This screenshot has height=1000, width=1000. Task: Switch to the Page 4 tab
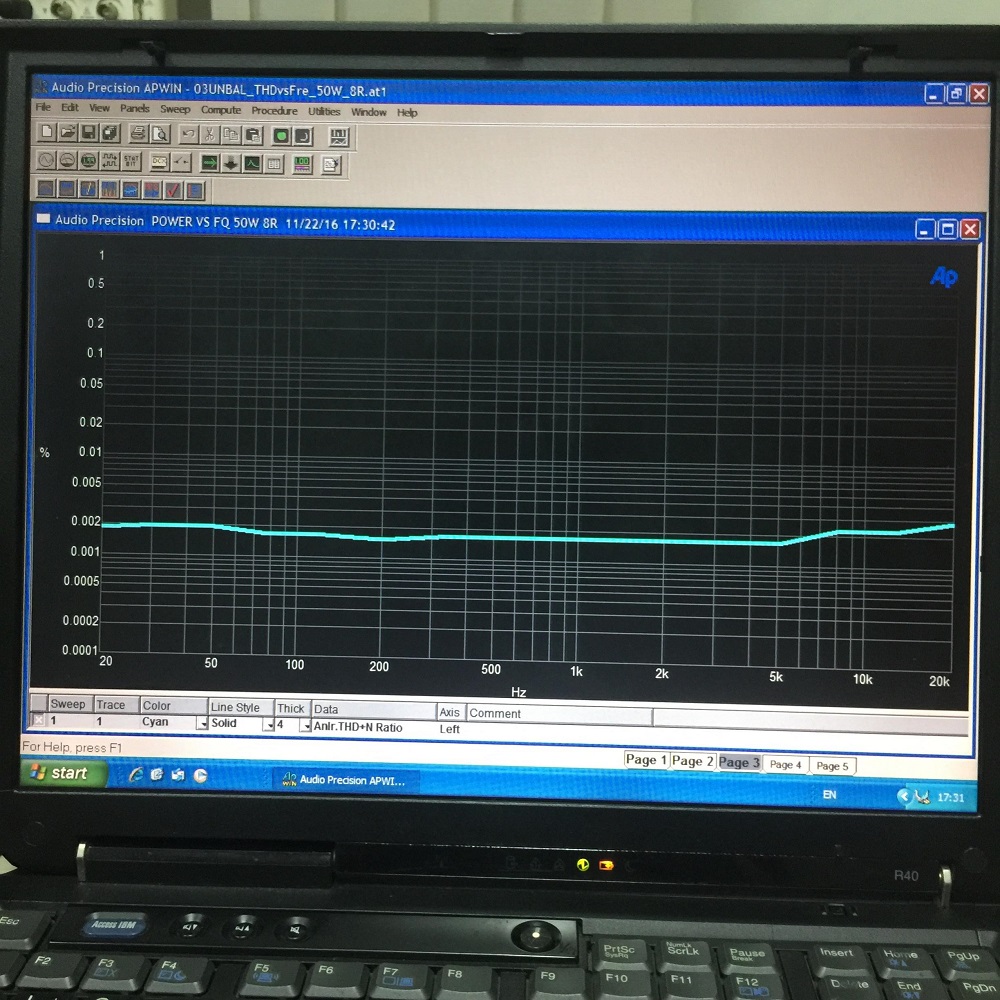click(785, 765)
